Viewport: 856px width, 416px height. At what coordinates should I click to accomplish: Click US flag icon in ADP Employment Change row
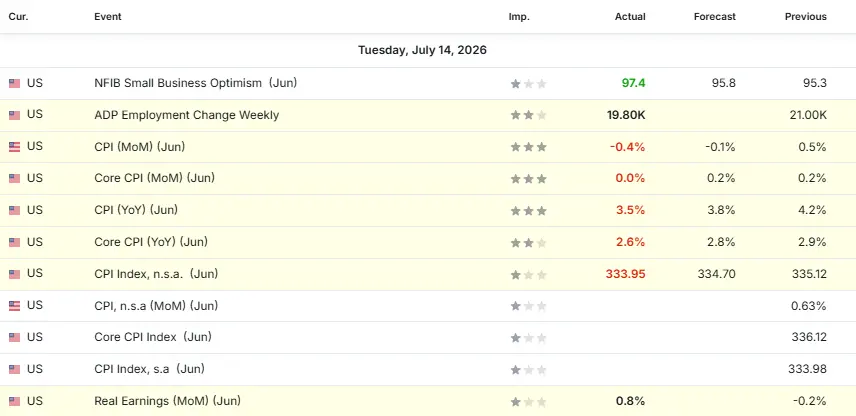(14, 115)
